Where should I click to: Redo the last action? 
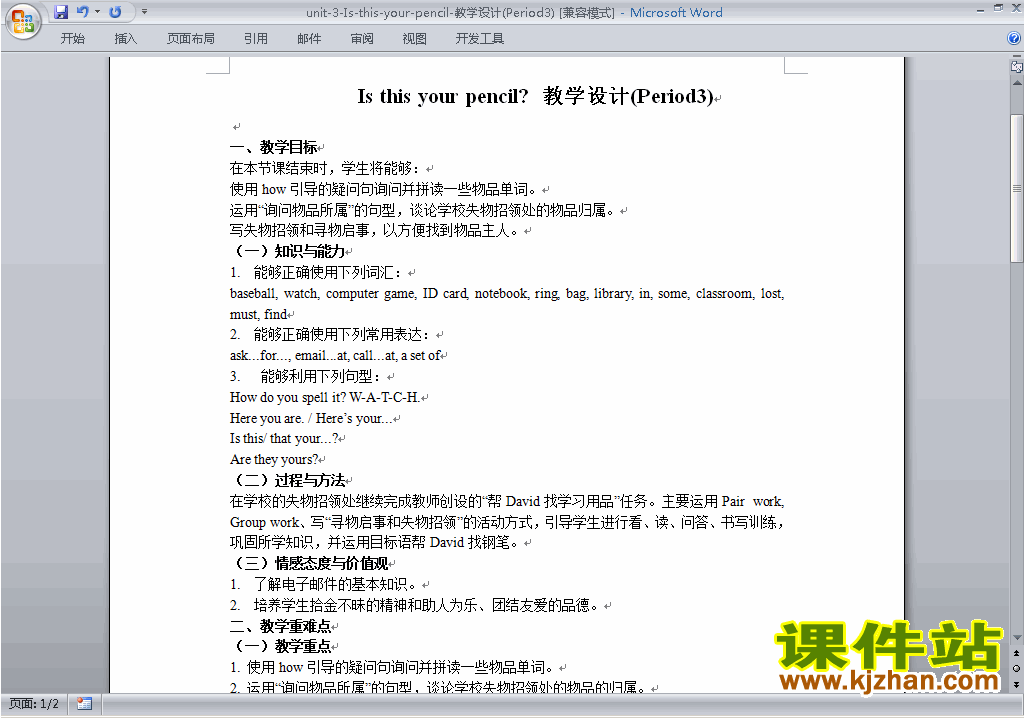(116, 12)
